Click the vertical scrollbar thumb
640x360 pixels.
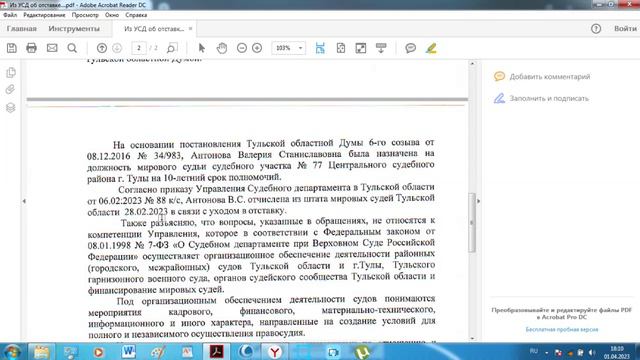point(472,223)
